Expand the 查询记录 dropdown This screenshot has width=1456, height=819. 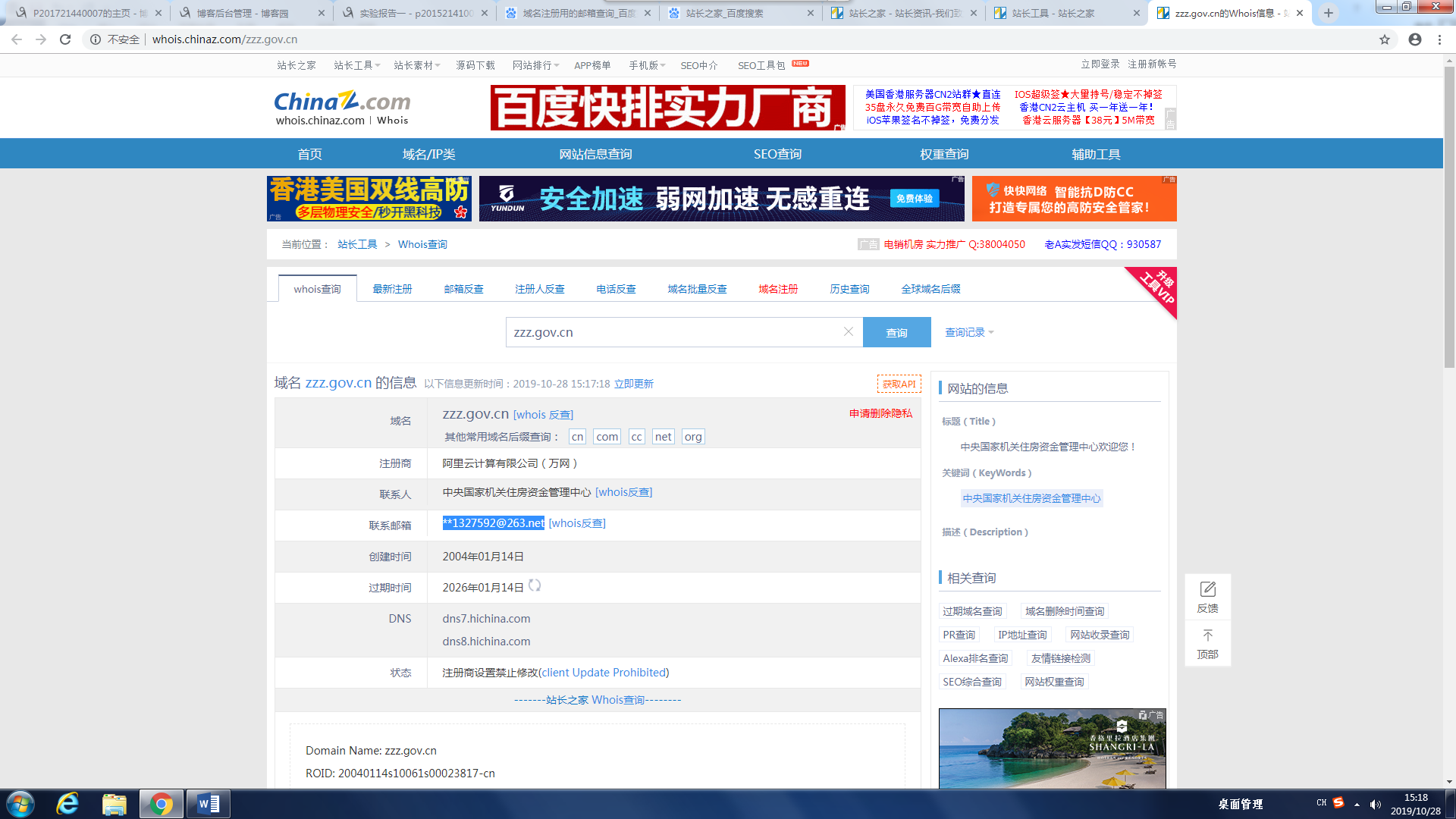pyautogui.click(x=969, y=332)
